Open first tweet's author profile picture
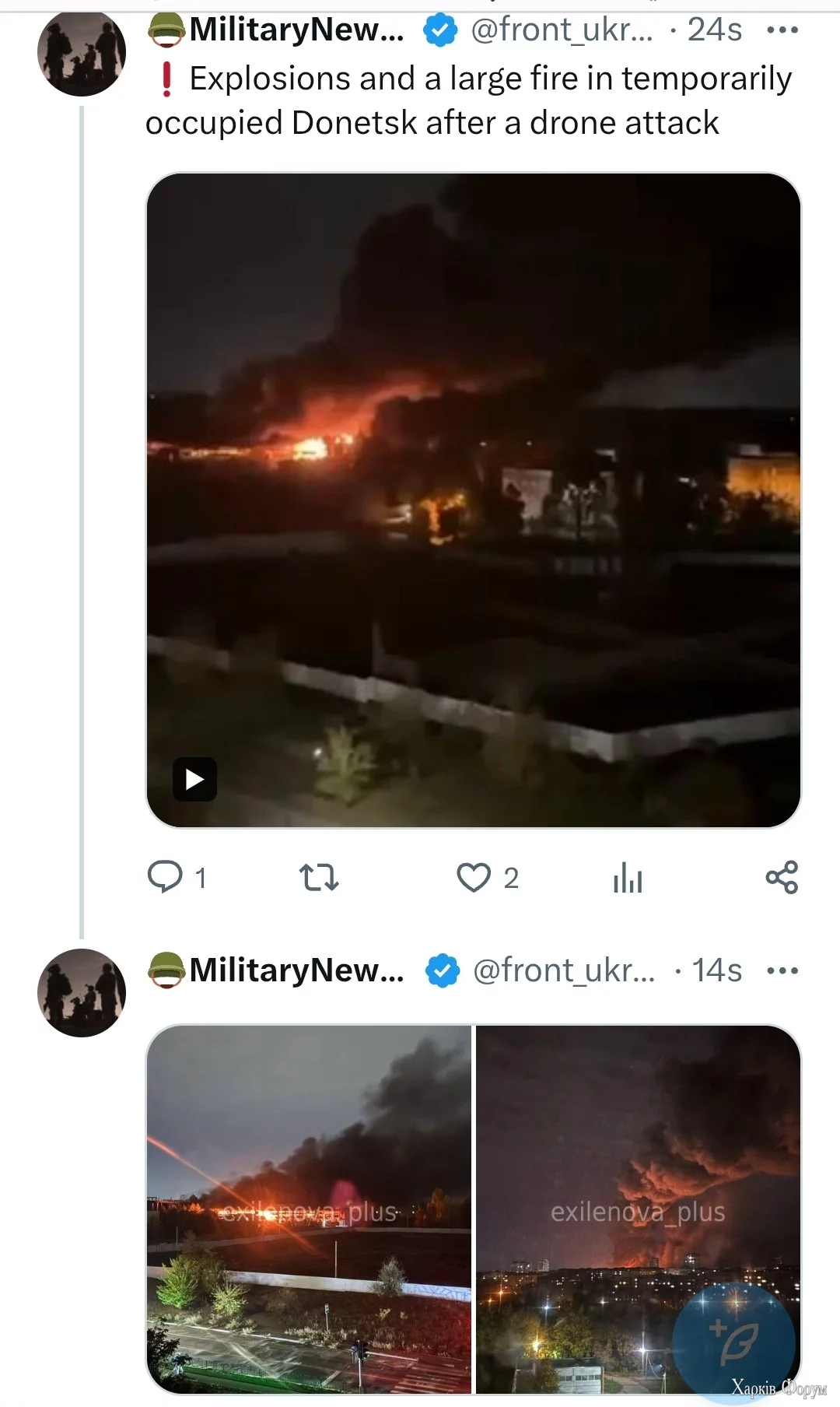This screenshot has width=840, height=1407. pos(82,53)
